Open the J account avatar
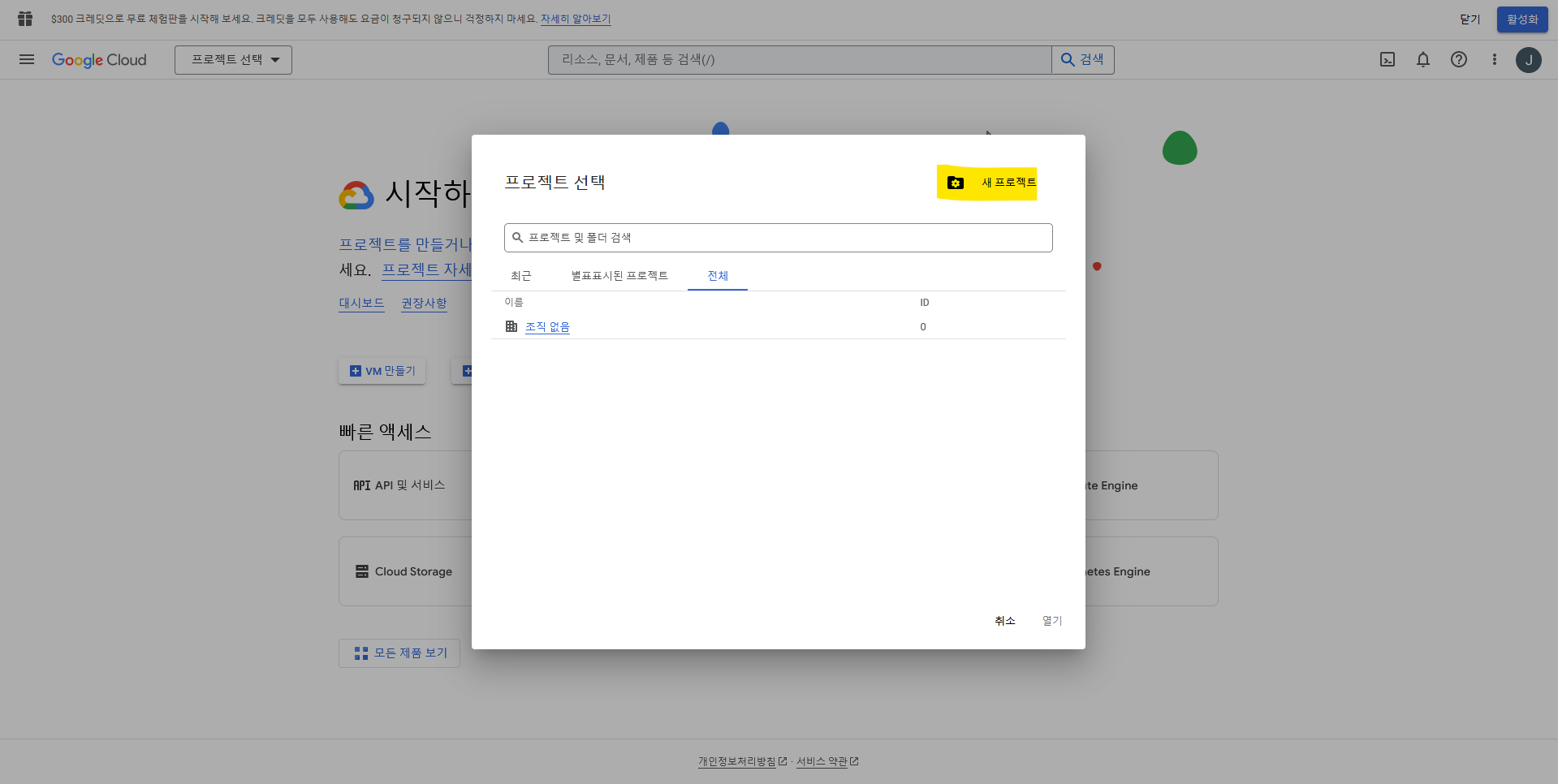 pos(1529,60)
